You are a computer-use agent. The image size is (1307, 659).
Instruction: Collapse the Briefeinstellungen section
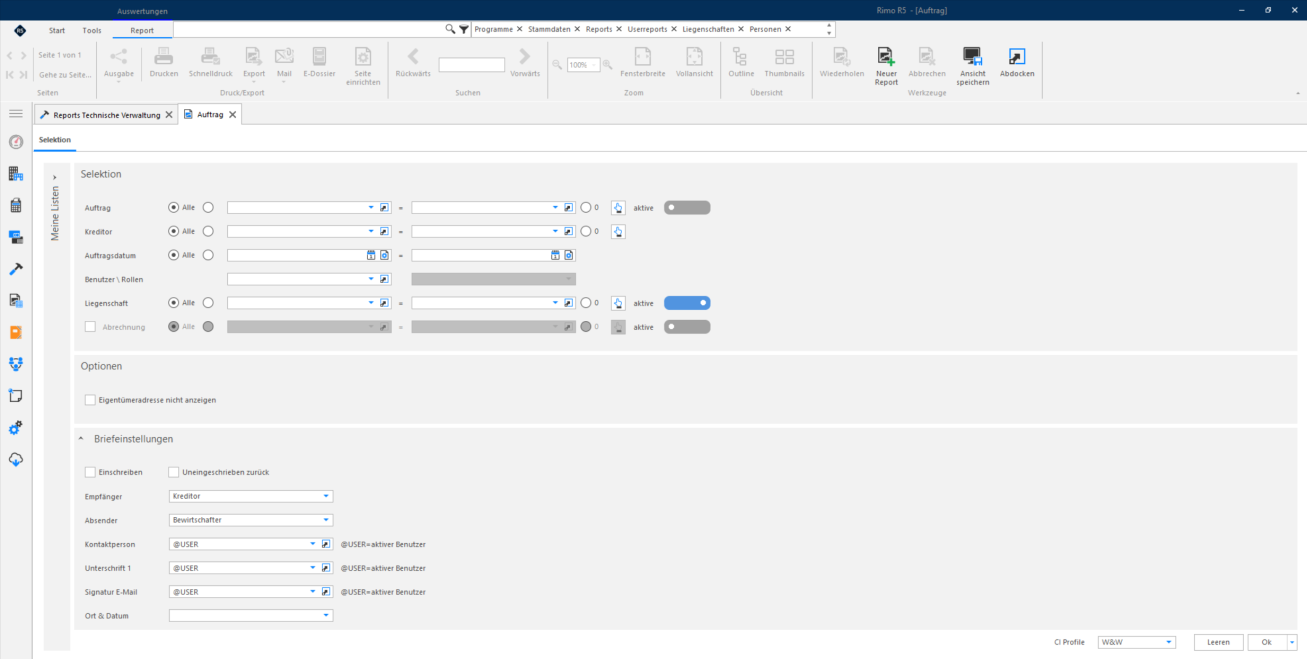(81, 439)
